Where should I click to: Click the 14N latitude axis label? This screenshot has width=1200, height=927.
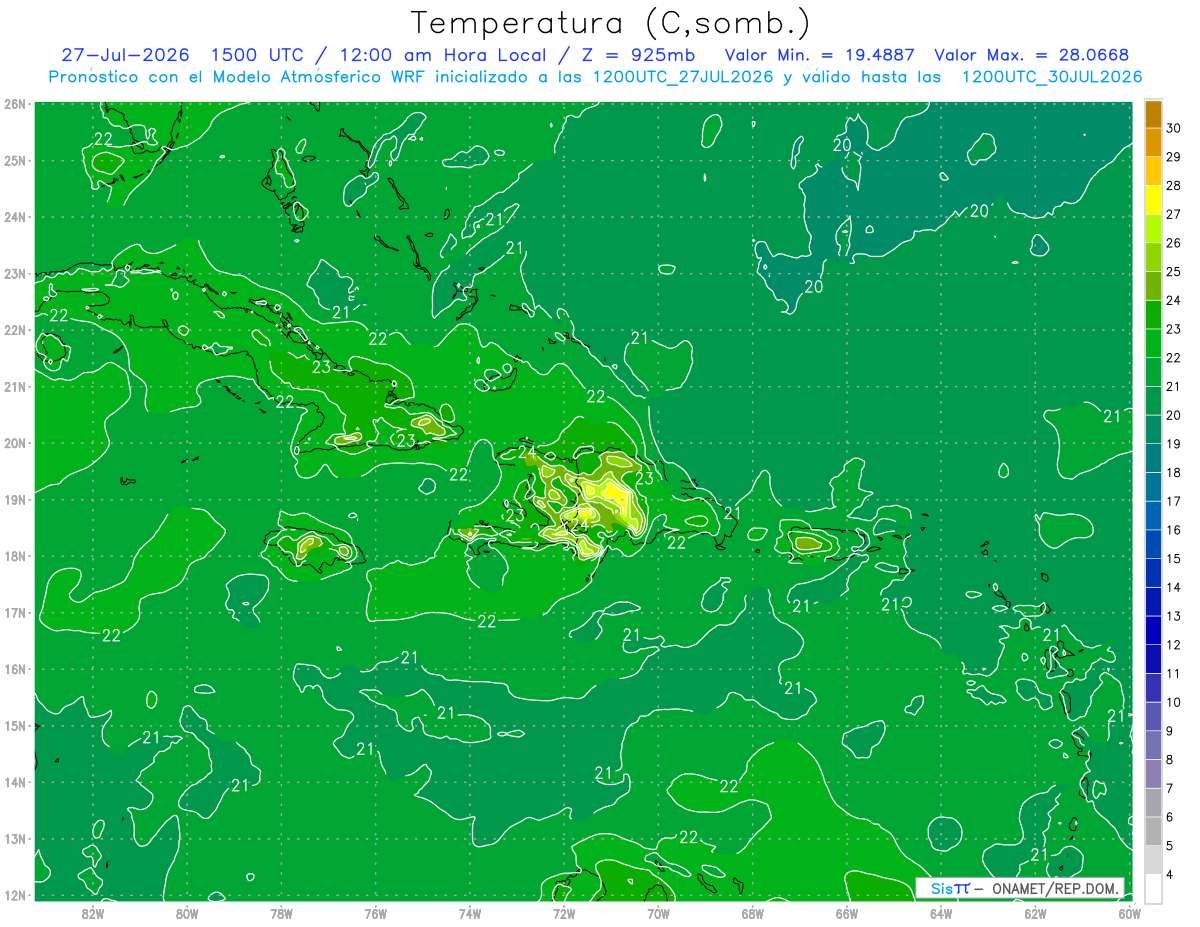point(15,782)
